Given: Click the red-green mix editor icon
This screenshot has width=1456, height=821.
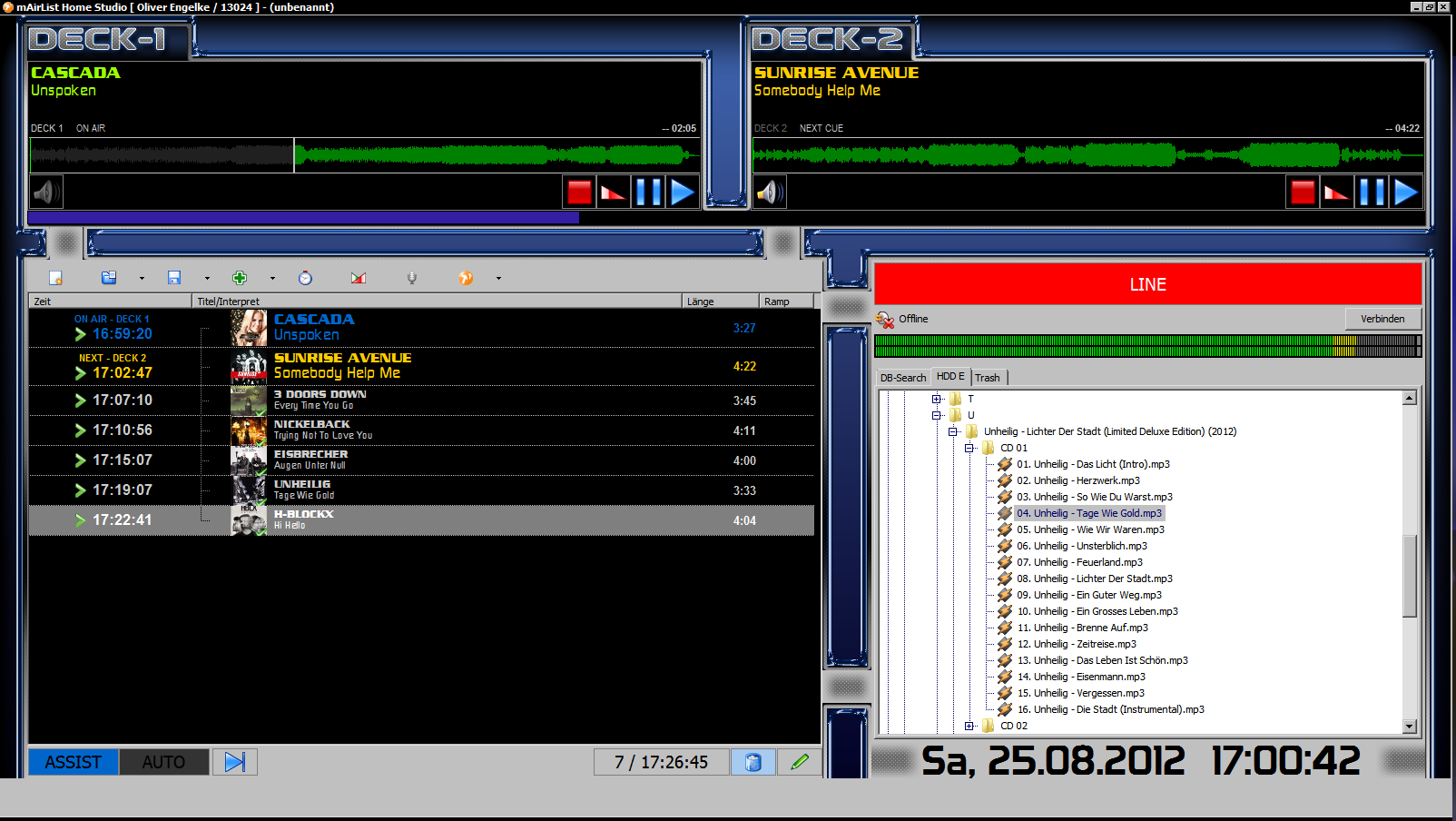Looking at the screenshot, I should coord(359,278).
